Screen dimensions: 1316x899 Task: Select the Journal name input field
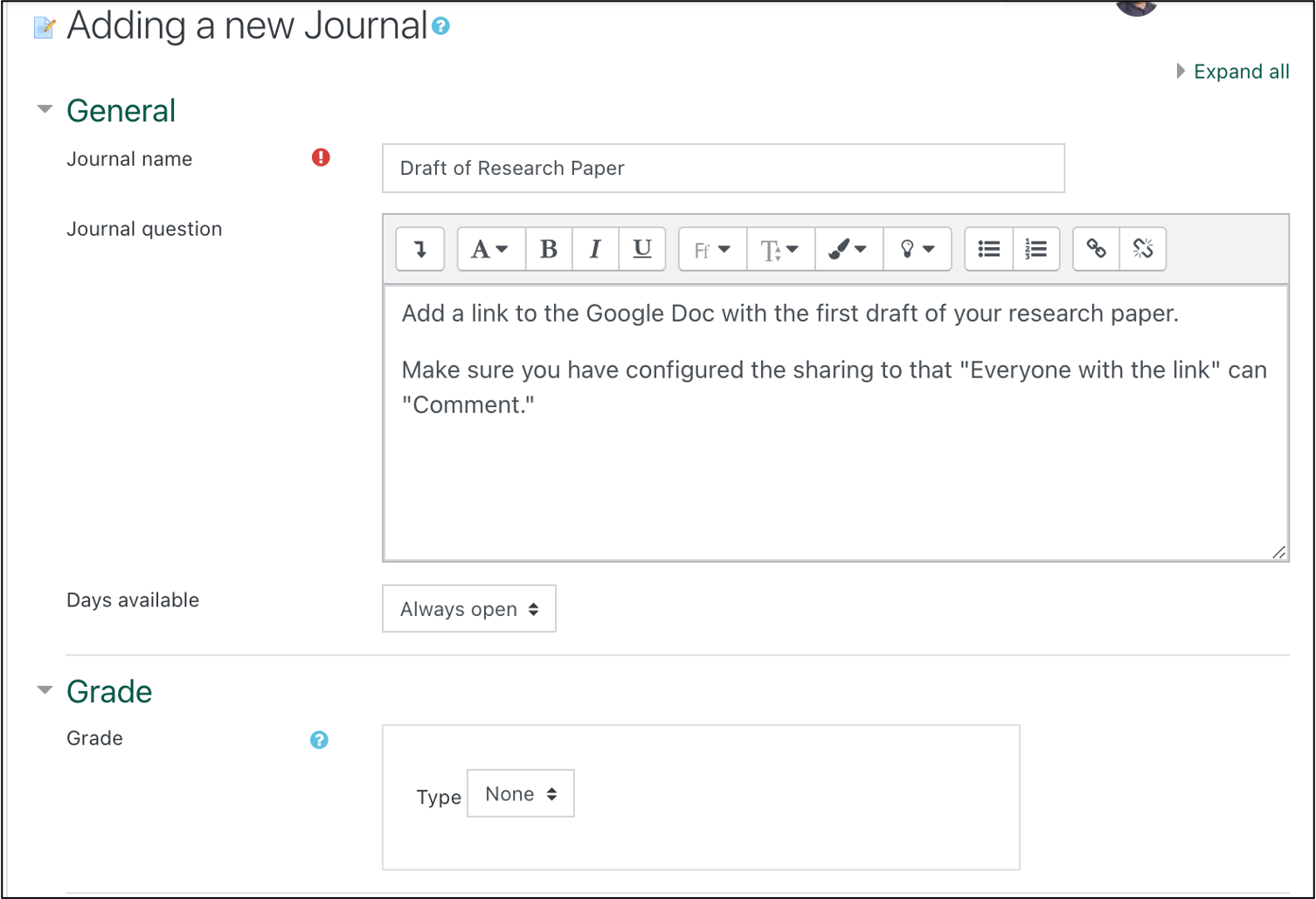pyautogui.click(x=723, y=168)
